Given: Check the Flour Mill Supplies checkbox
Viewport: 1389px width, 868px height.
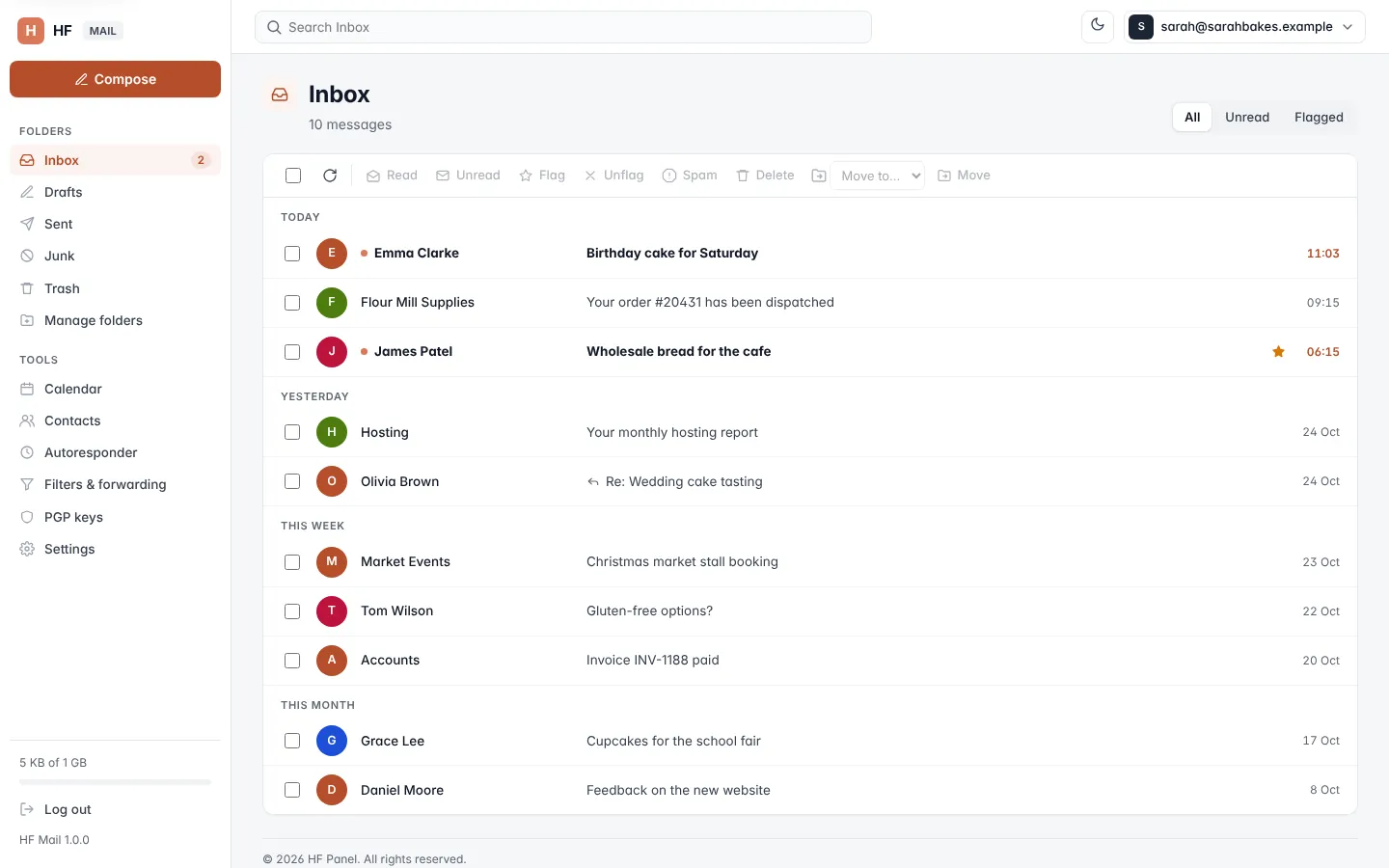Looking at the screenshot, I should [292, 303].
